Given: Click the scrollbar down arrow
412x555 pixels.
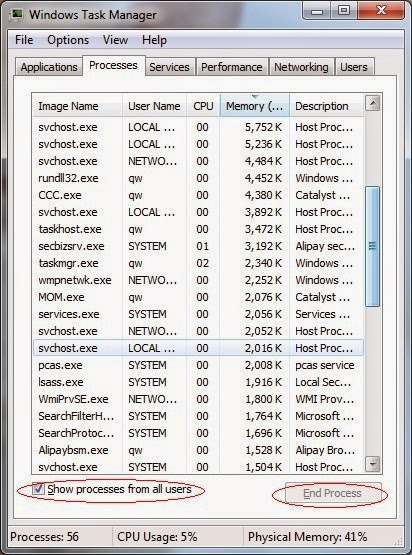Looking at the screenshot, I should click(373, 464).
